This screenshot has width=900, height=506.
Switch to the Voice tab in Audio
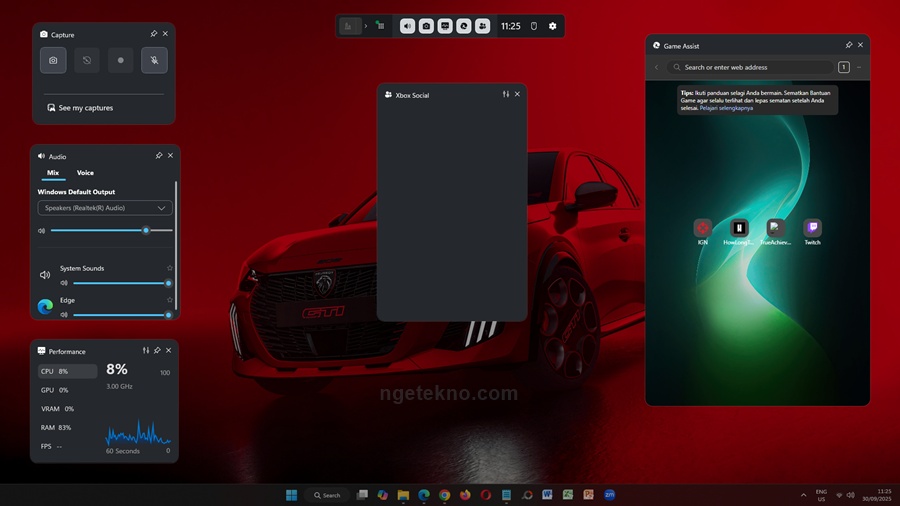[x=85, y=173]
